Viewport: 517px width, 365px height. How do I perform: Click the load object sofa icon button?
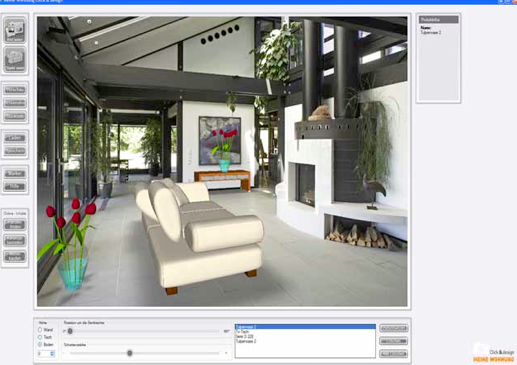pyautogui.click(x=15, y=59)
